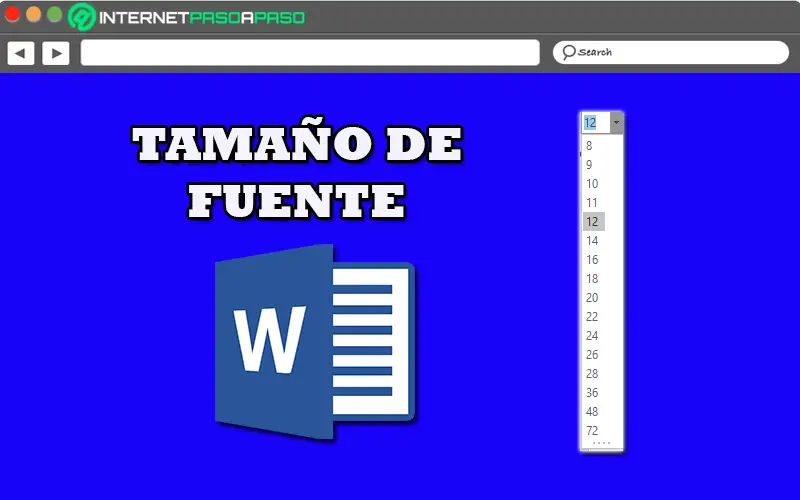Click the font size field showing 12

(x=595, y=122)
